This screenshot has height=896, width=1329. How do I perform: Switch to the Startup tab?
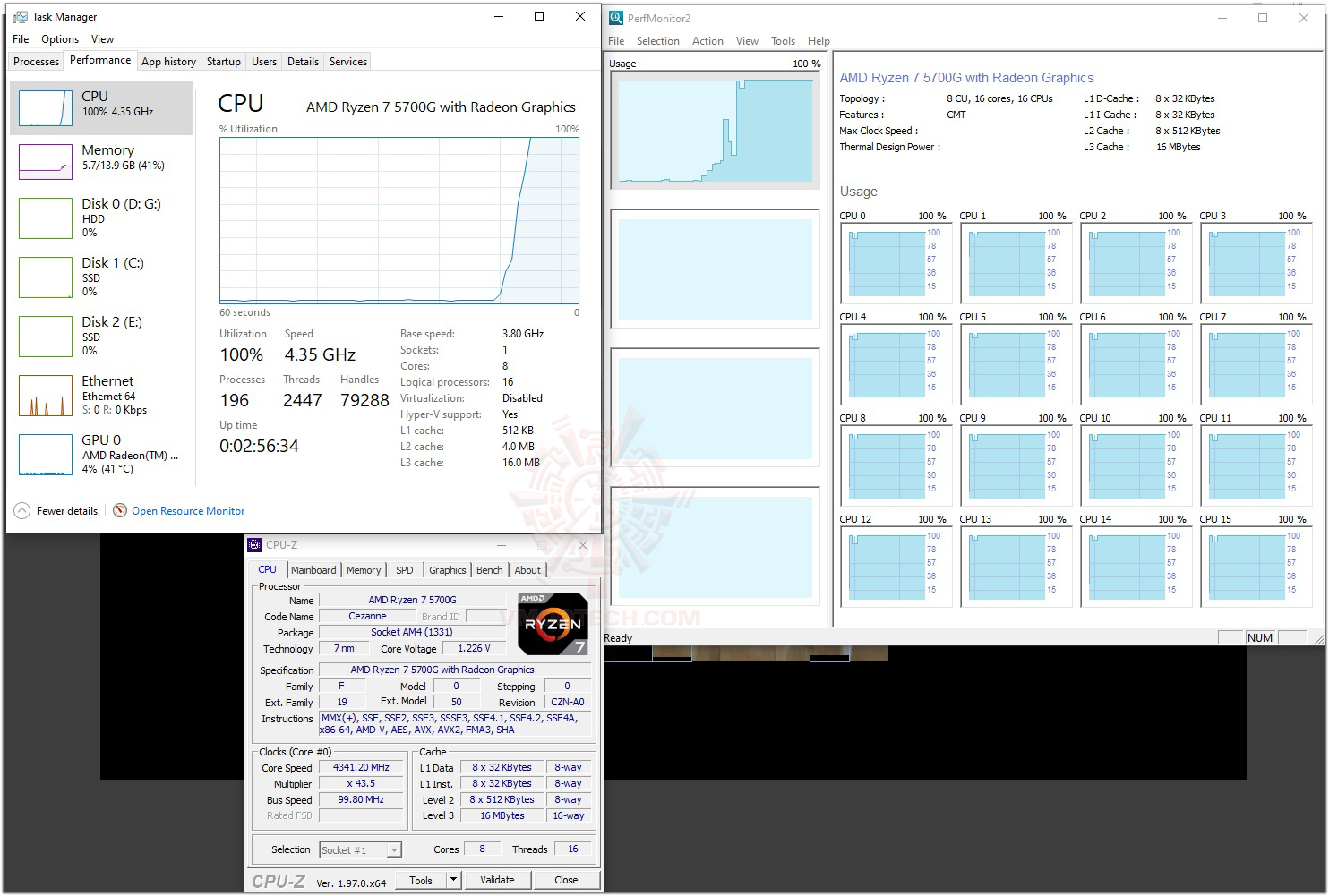(x=223, y=62)
